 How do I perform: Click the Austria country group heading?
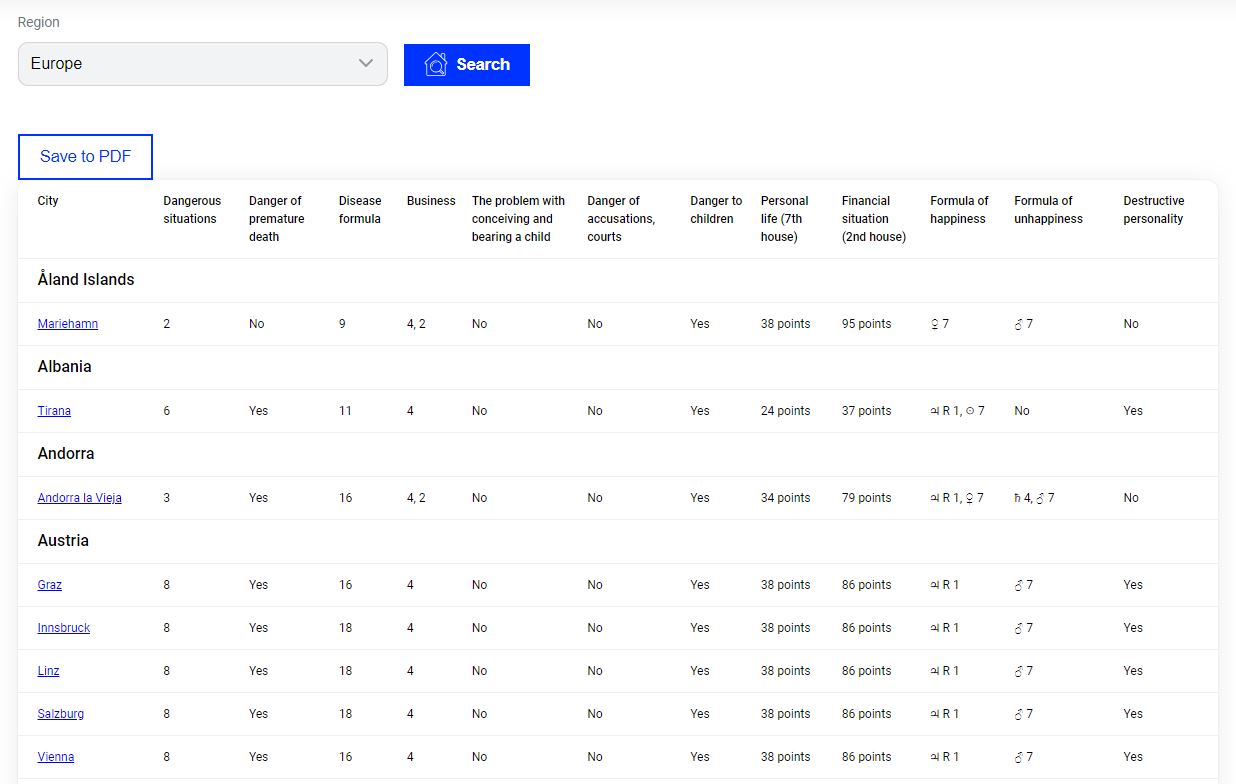pos(63,541)
